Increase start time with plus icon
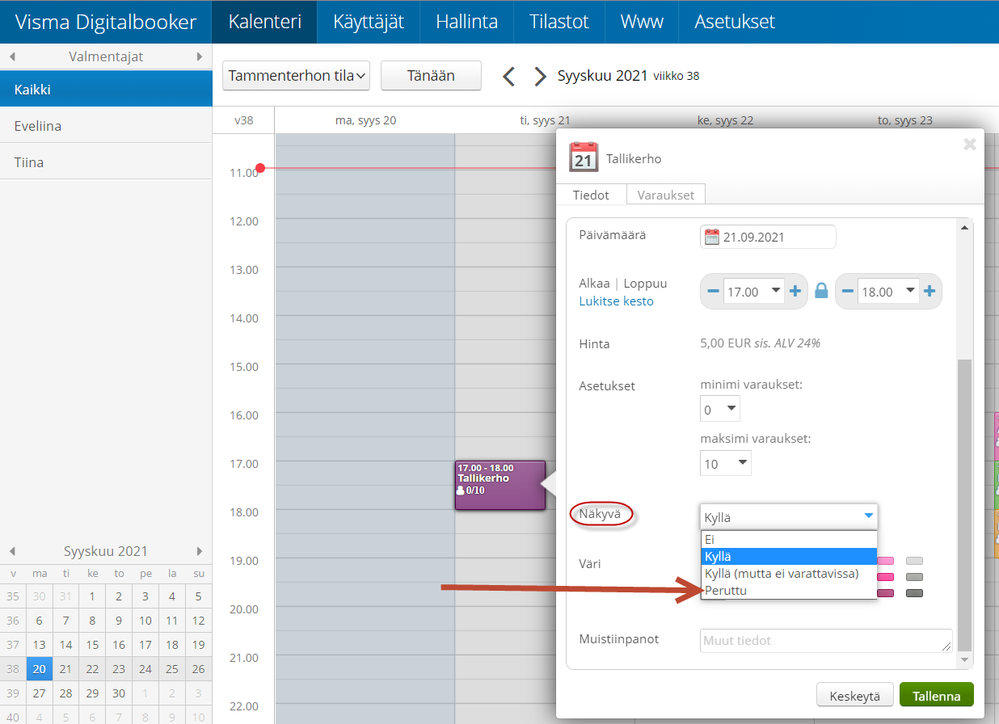The image size is (999, 724). pyautogui.click(x=795, y=291)
